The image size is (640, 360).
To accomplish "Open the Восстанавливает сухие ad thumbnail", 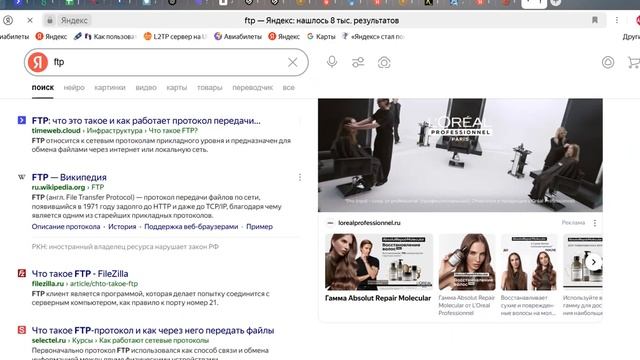I will click(x=529, y=262).
